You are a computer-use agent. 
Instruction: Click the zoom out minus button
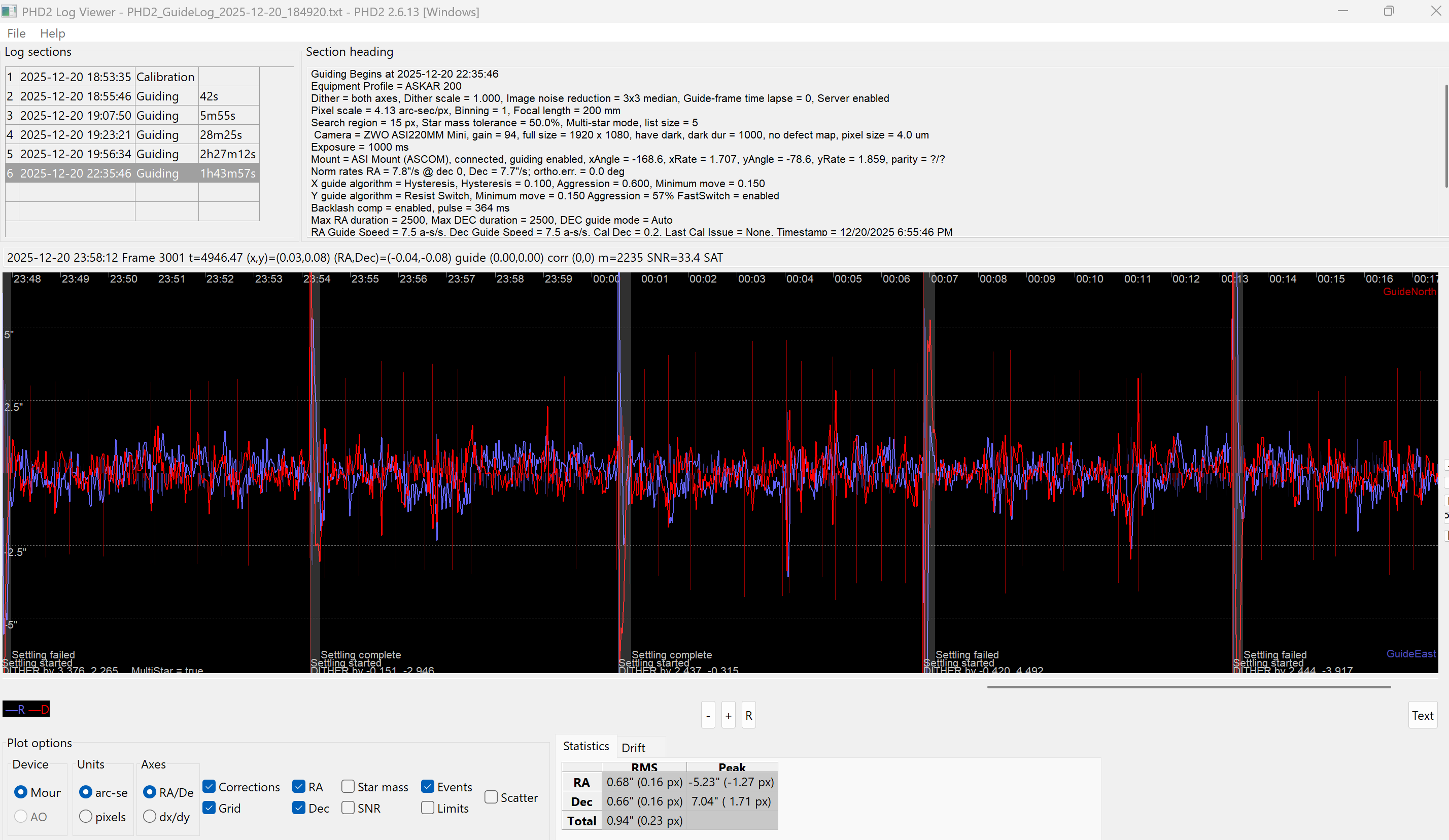click(x=708, y=715)
